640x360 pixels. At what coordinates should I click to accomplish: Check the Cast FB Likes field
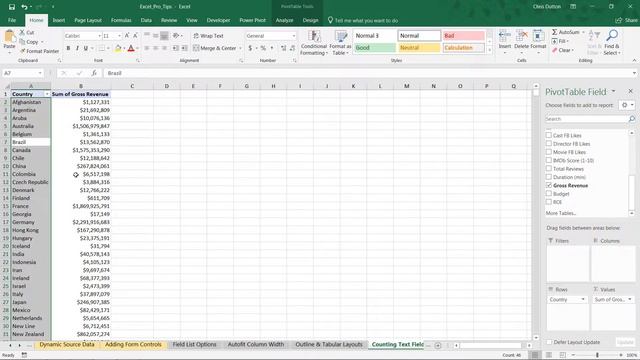click(x=549, y=135)
